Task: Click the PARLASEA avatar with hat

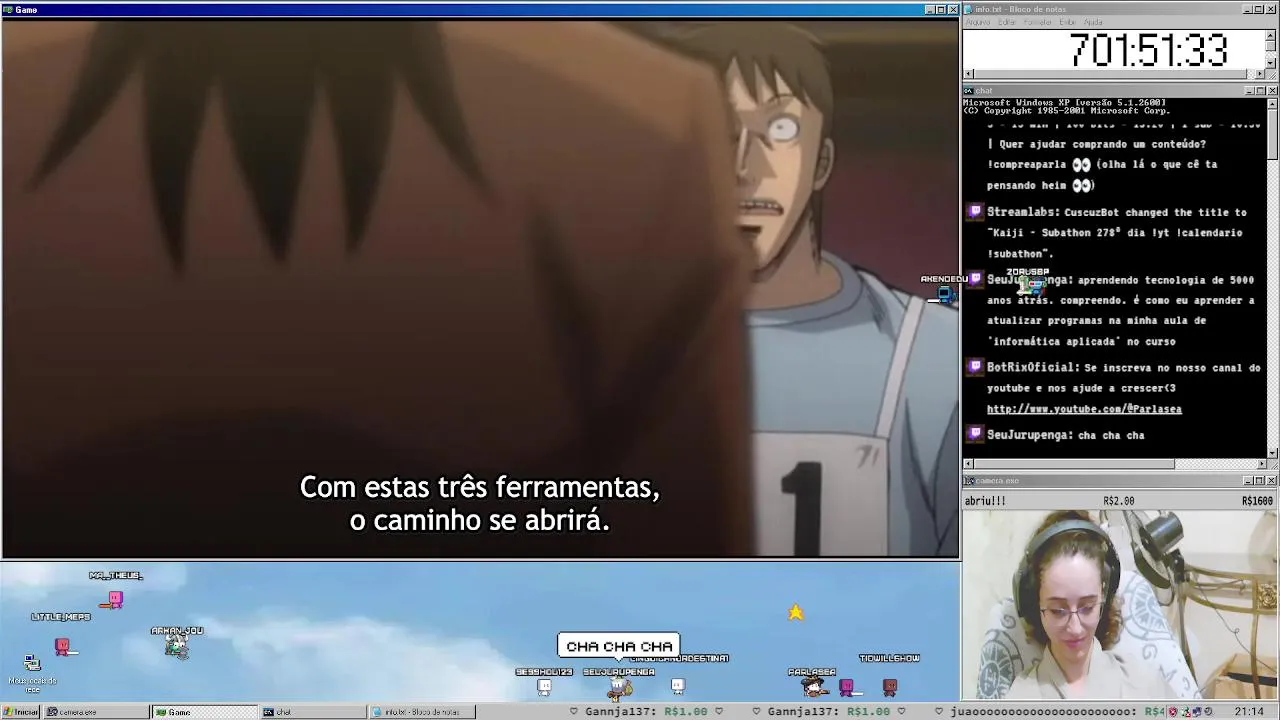Action: click(816, 686)
